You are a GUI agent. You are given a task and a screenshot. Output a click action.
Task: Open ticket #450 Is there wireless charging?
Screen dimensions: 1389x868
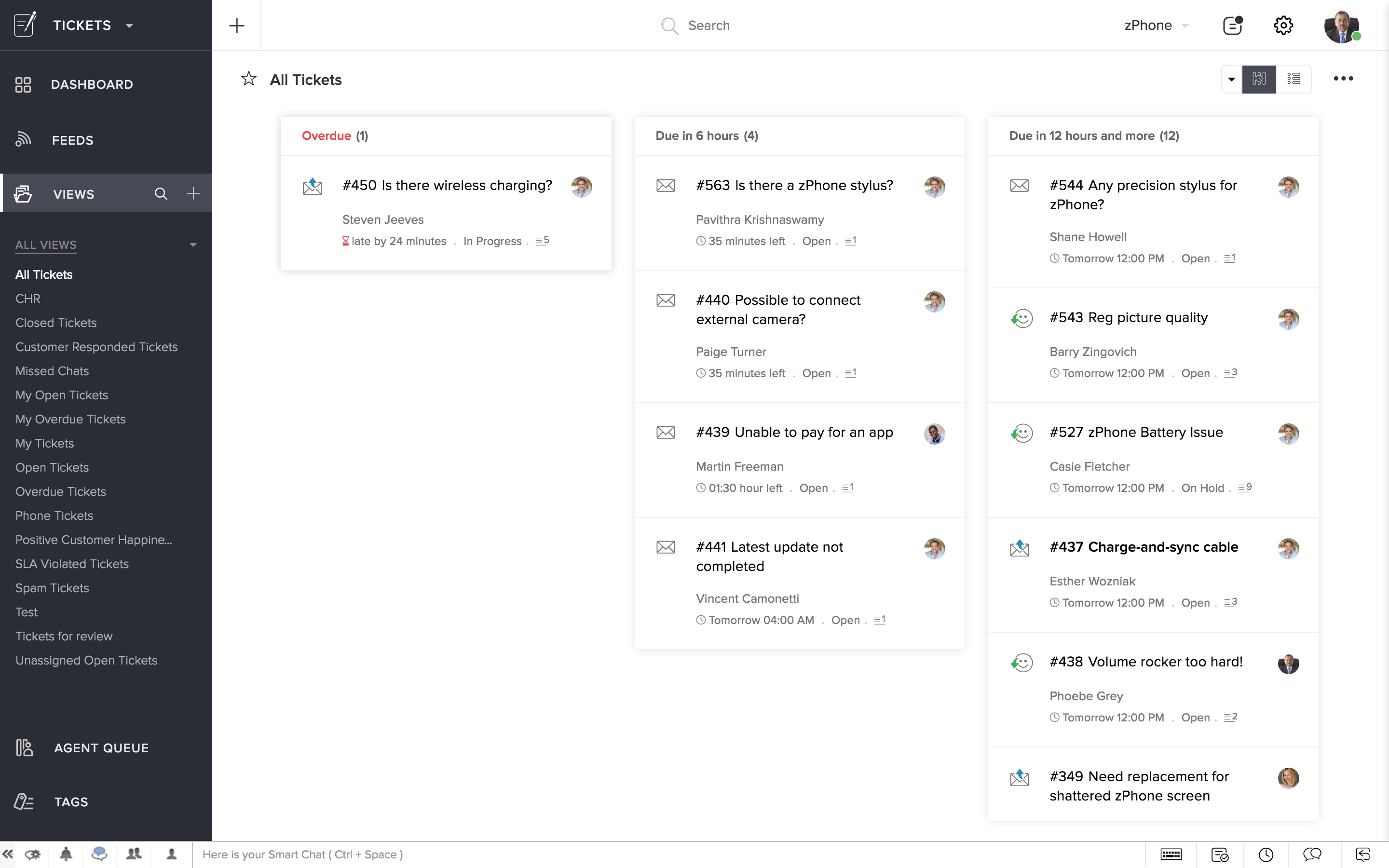pyautogui.click(x=447, y=186)
